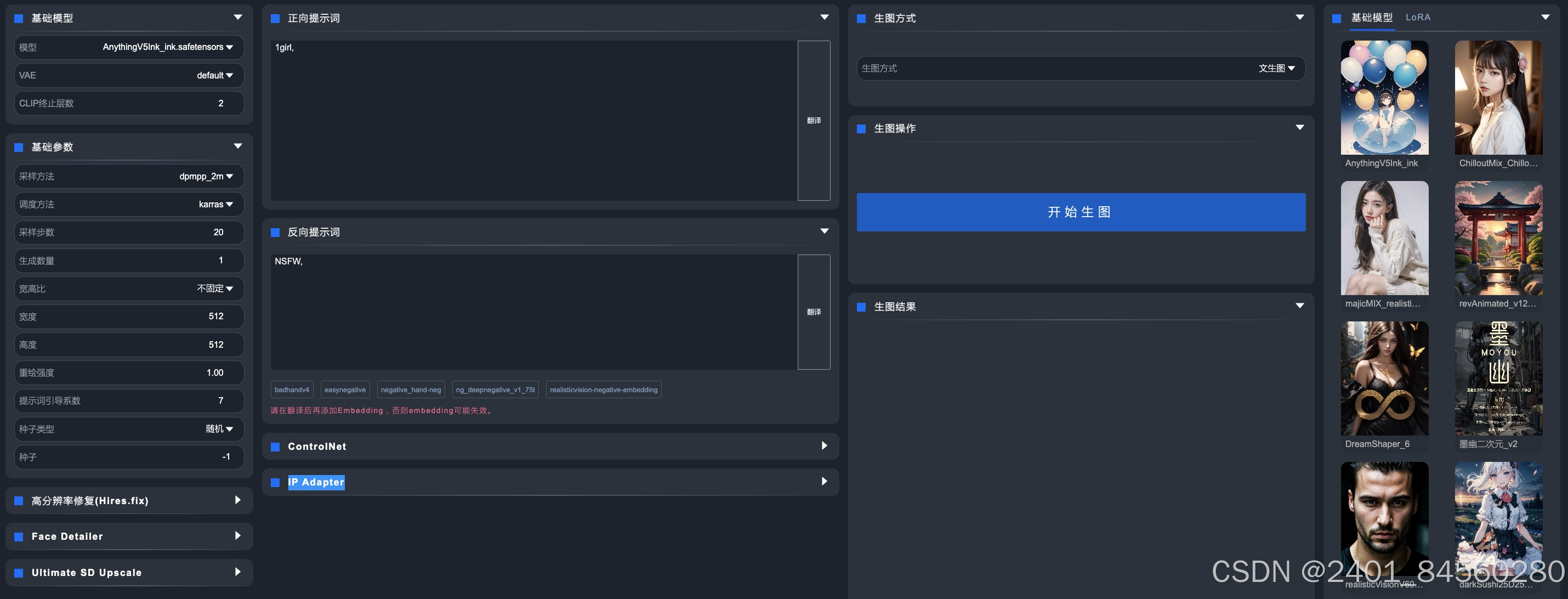Expand Ultimate SD Upscale panel
Screen dimensions: 1568x599
[x=237, y=572]
